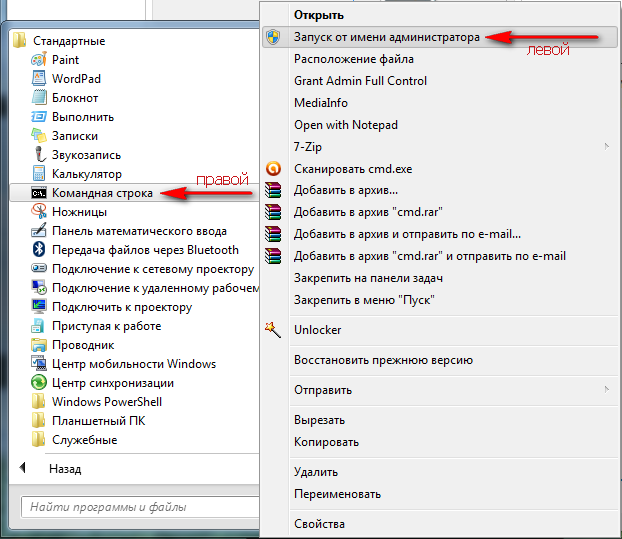This screenshot has height=539, width=622.
Task: Click the Unlocker wand icon
Action: point(273,329)
